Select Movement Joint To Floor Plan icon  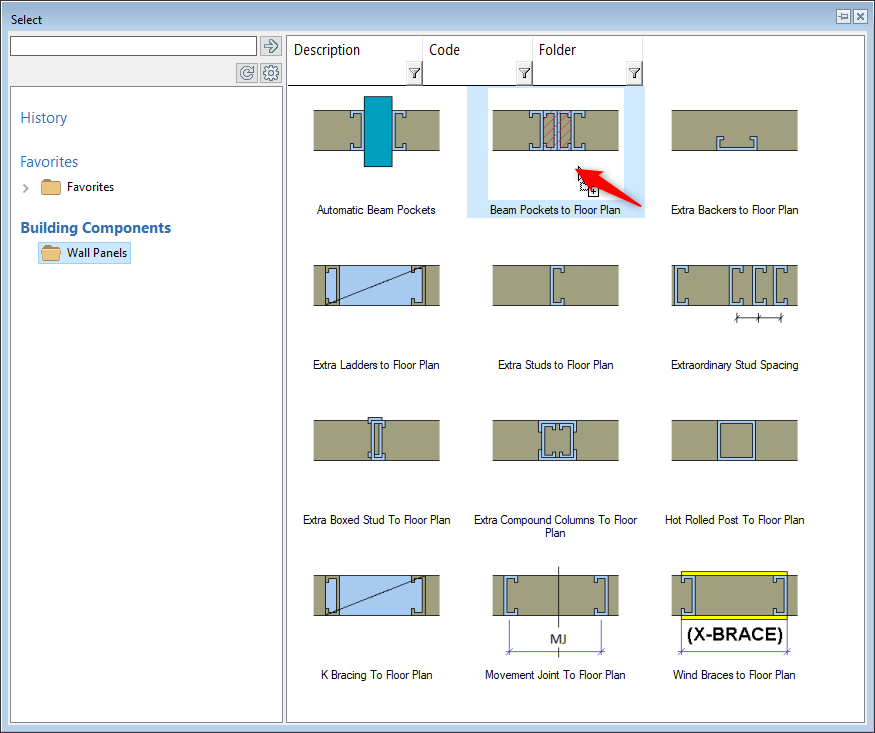point(555,603)
